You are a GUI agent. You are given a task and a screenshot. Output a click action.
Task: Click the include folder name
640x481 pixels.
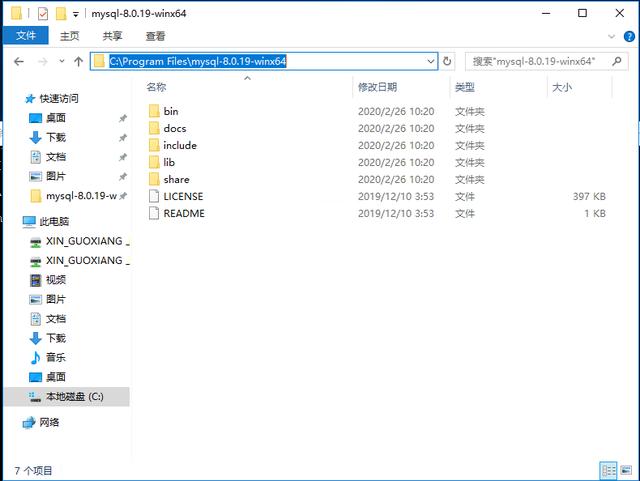pyautogui.click(x=180, y=145)
